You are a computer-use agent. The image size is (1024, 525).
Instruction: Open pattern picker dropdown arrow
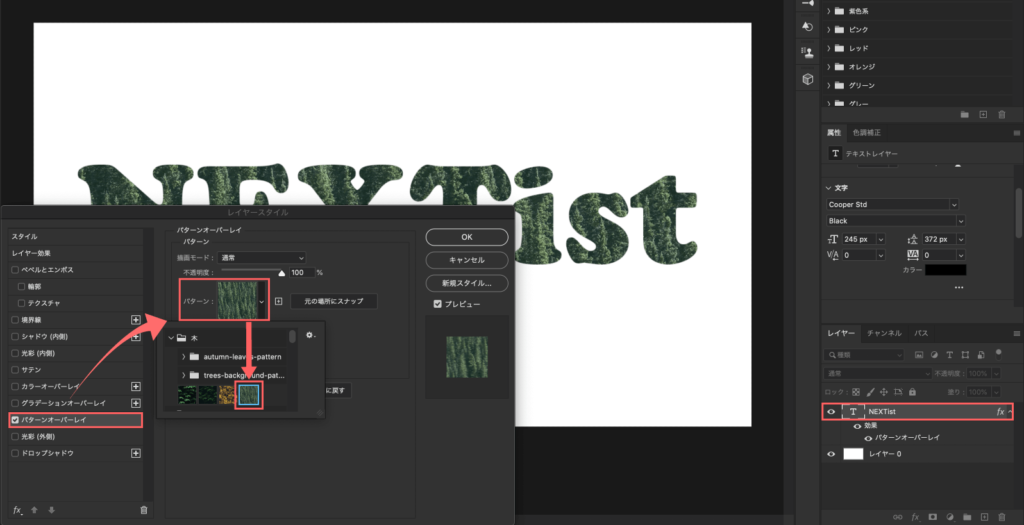(262, 302)
